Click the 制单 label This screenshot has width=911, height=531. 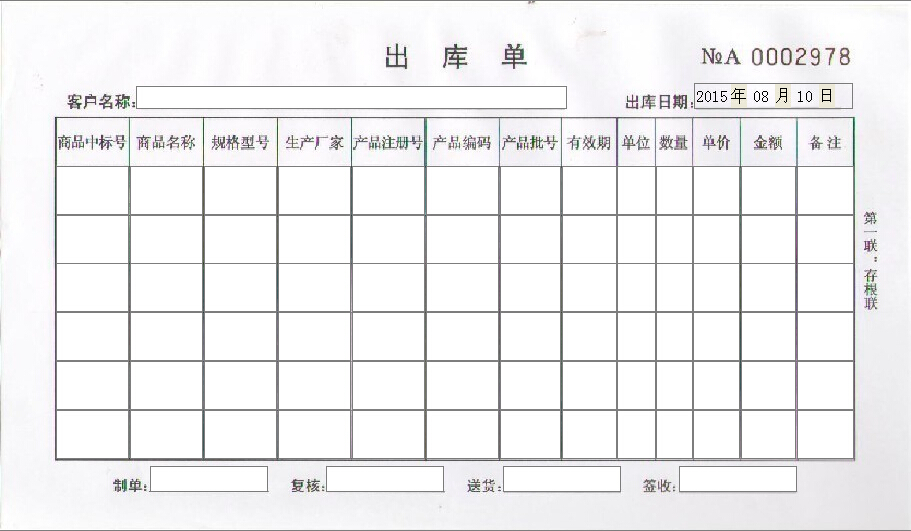coord(130,485)
